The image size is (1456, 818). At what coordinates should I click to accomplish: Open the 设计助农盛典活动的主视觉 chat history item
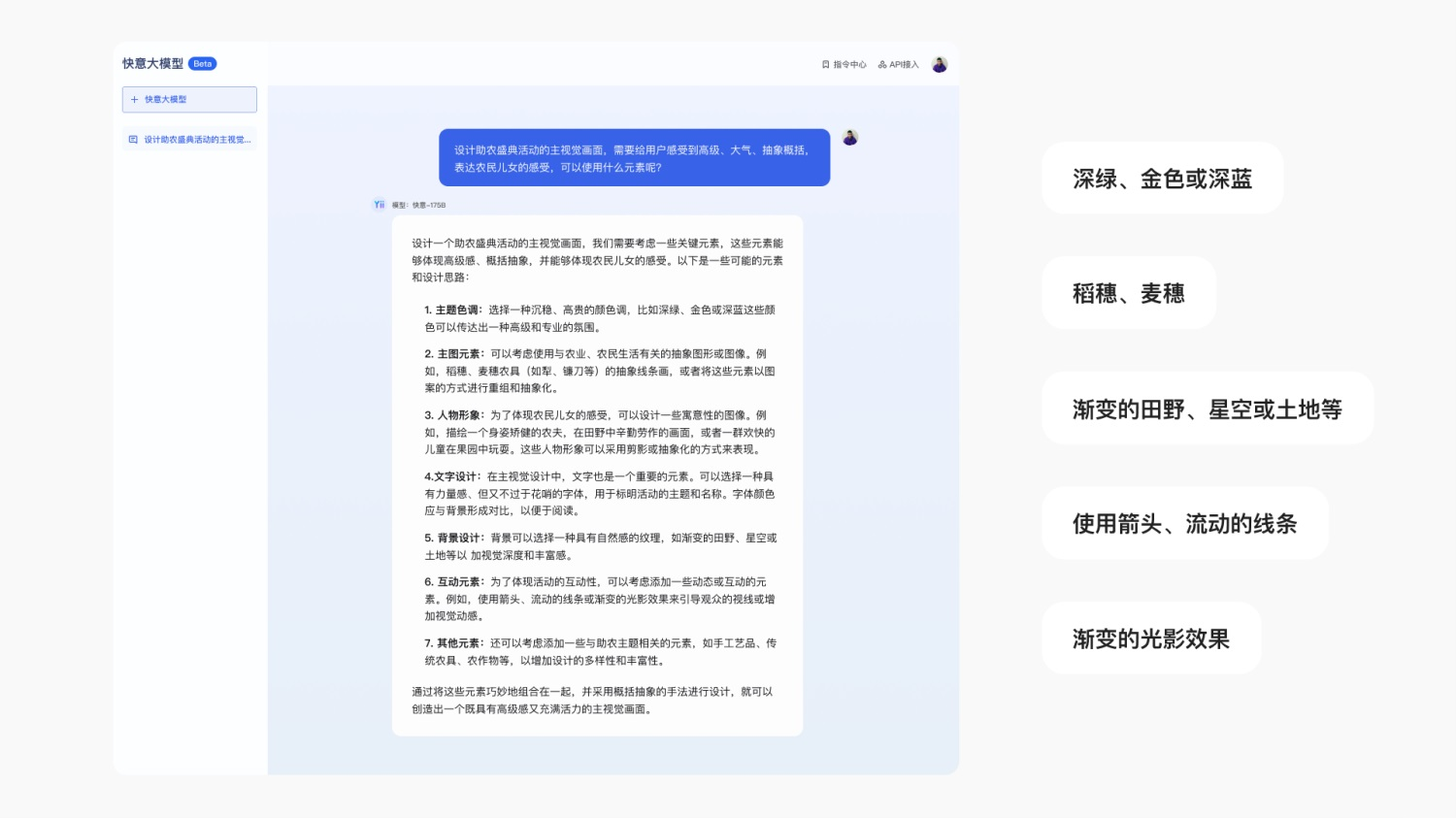[x=189, y=140]
